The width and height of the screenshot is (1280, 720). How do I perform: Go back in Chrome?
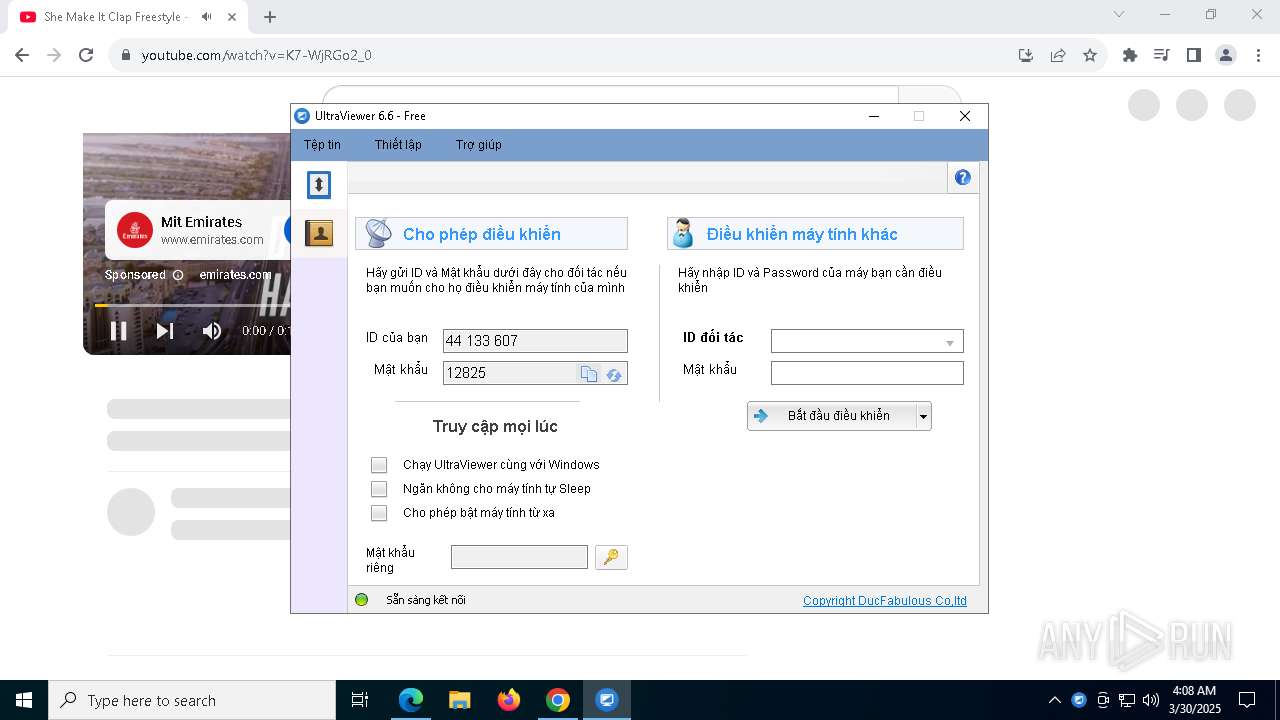[22, 55]
